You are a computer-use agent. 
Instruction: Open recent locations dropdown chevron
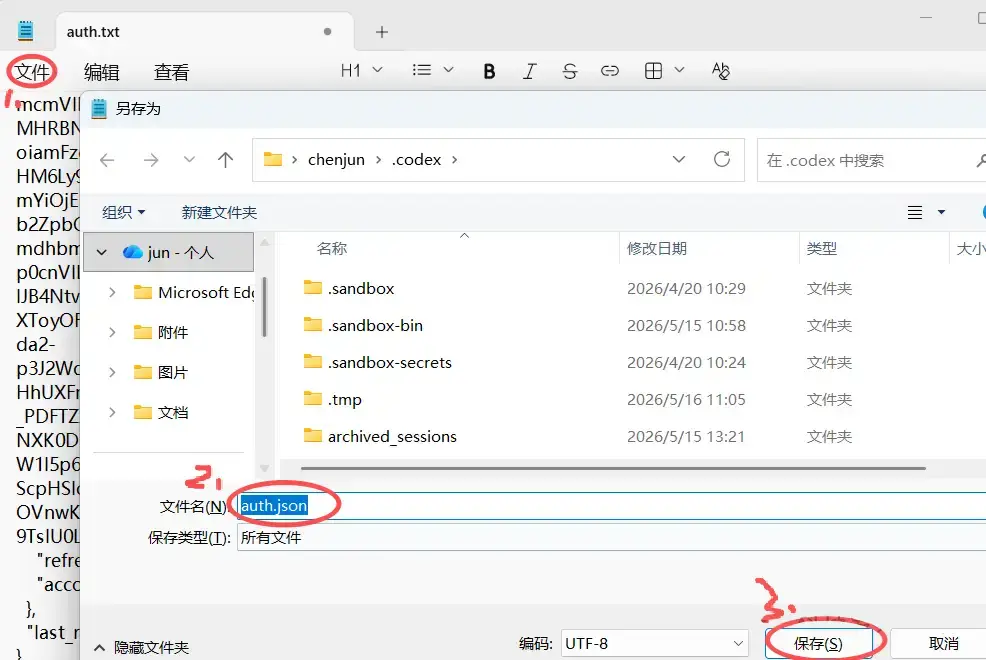click(189, 160)
